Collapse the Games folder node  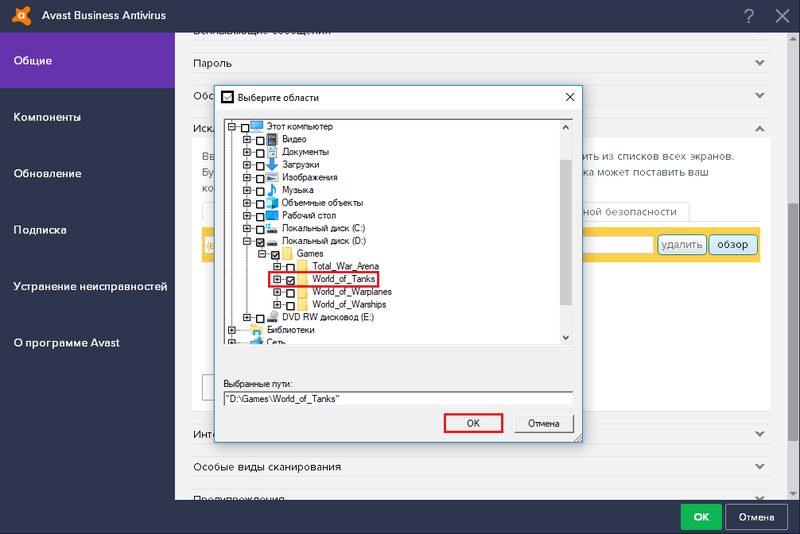pyautogui.click(x=262, y=253)
